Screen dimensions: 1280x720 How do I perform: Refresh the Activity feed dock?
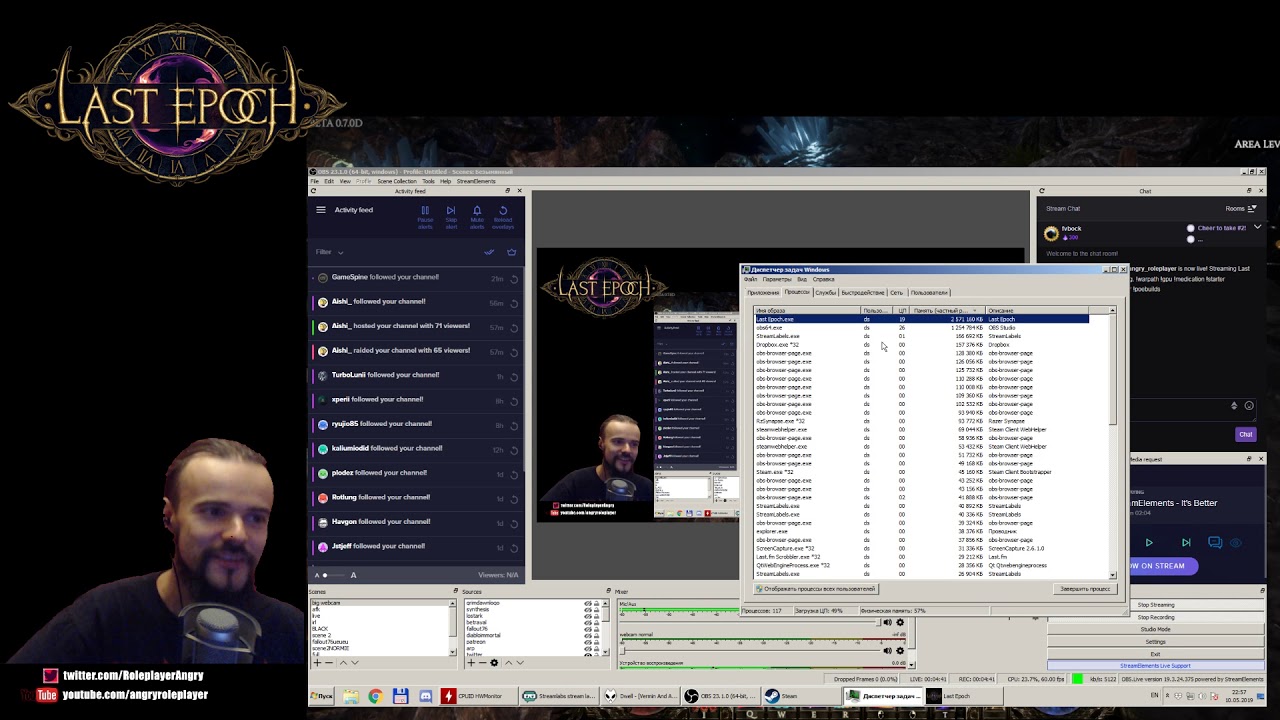click(313, 191)
